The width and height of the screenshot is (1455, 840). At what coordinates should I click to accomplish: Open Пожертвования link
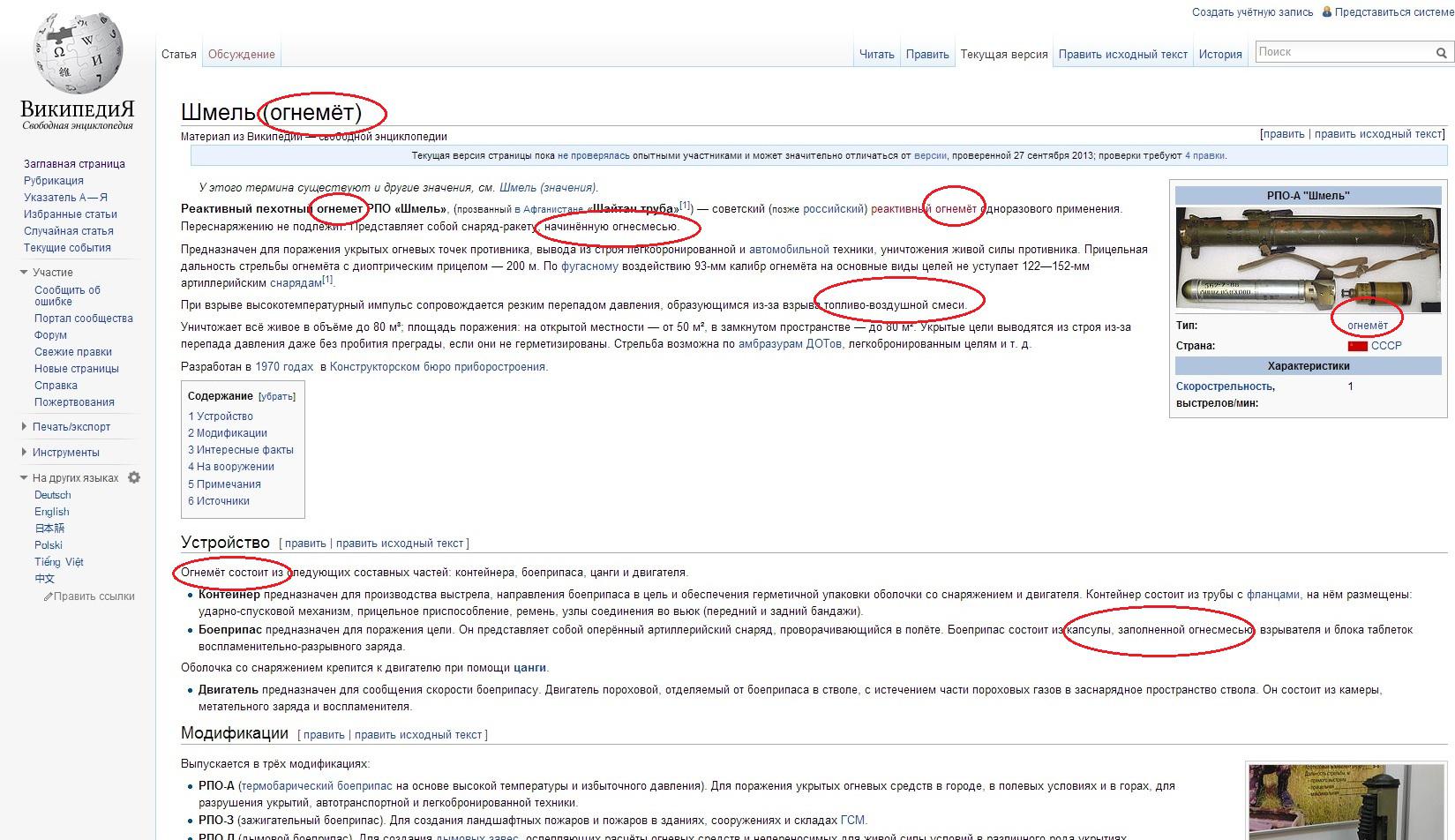pyautogui.click(x=74, y=402)
